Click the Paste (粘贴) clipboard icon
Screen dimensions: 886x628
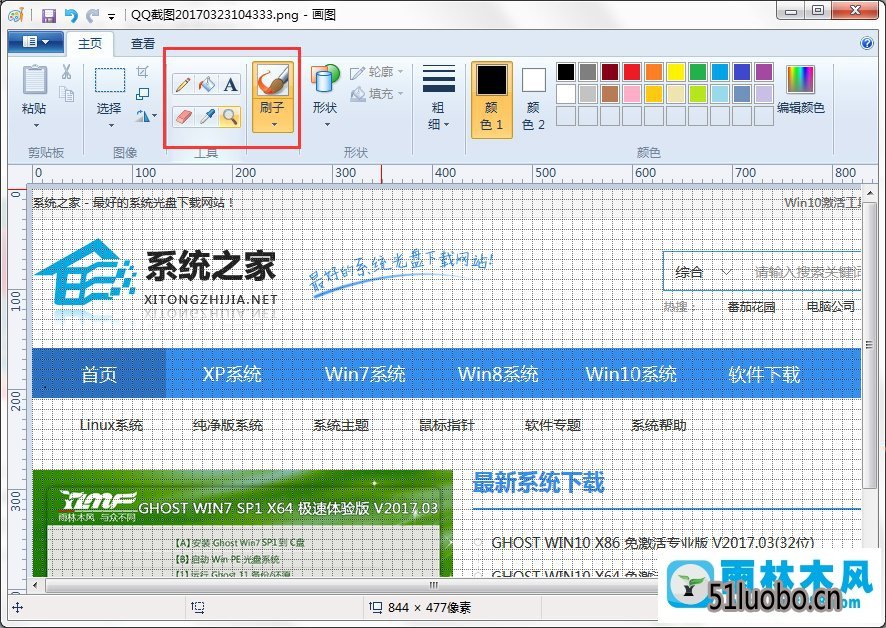(34, 79)
